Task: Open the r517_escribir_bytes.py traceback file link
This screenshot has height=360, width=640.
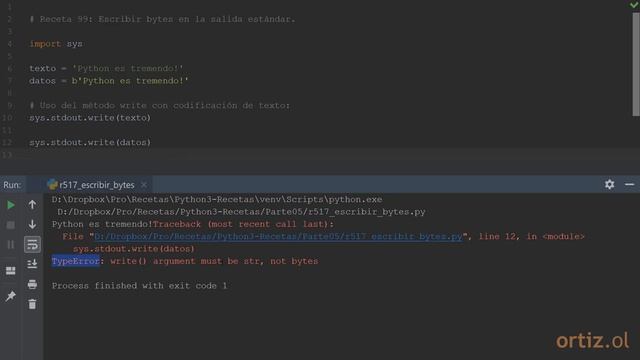Action: pyautogui.click(x=278, y=237)
